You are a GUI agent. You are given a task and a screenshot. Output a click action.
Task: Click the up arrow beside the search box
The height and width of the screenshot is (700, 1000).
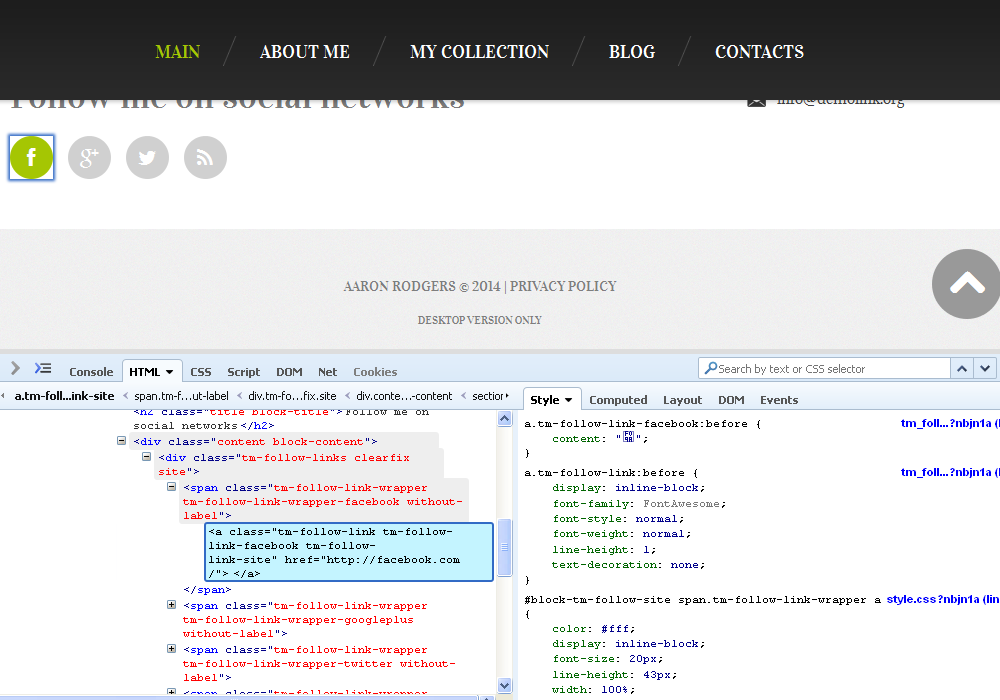pos(961,368)
